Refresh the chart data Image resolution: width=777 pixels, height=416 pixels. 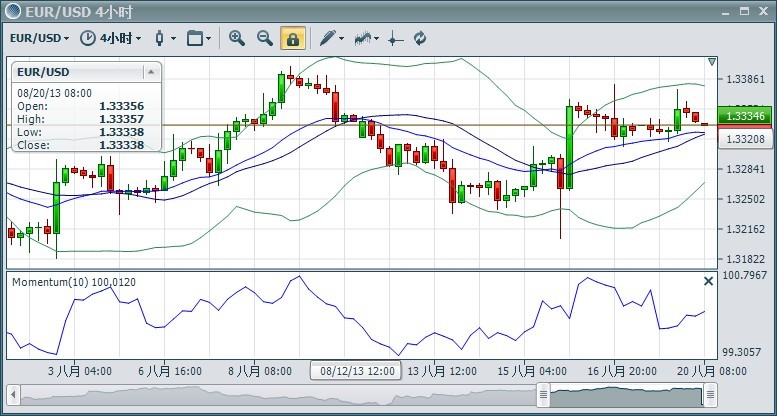[x=420, y=38]
